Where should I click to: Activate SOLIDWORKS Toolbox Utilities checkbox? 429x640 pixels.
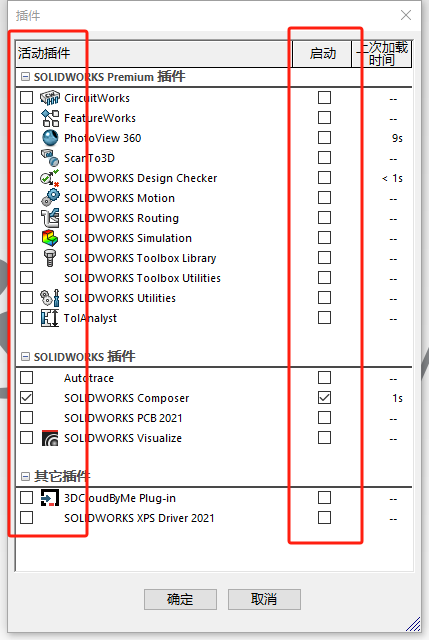coord(27,278)
